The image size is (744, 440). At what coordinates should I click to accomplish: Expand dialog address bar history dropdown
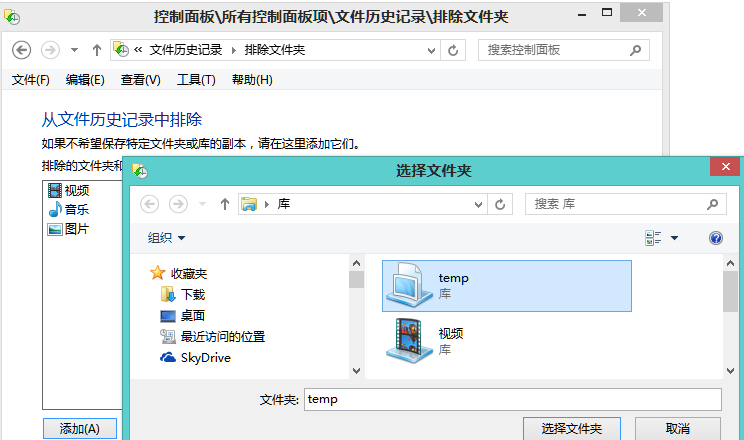point(478,205)
